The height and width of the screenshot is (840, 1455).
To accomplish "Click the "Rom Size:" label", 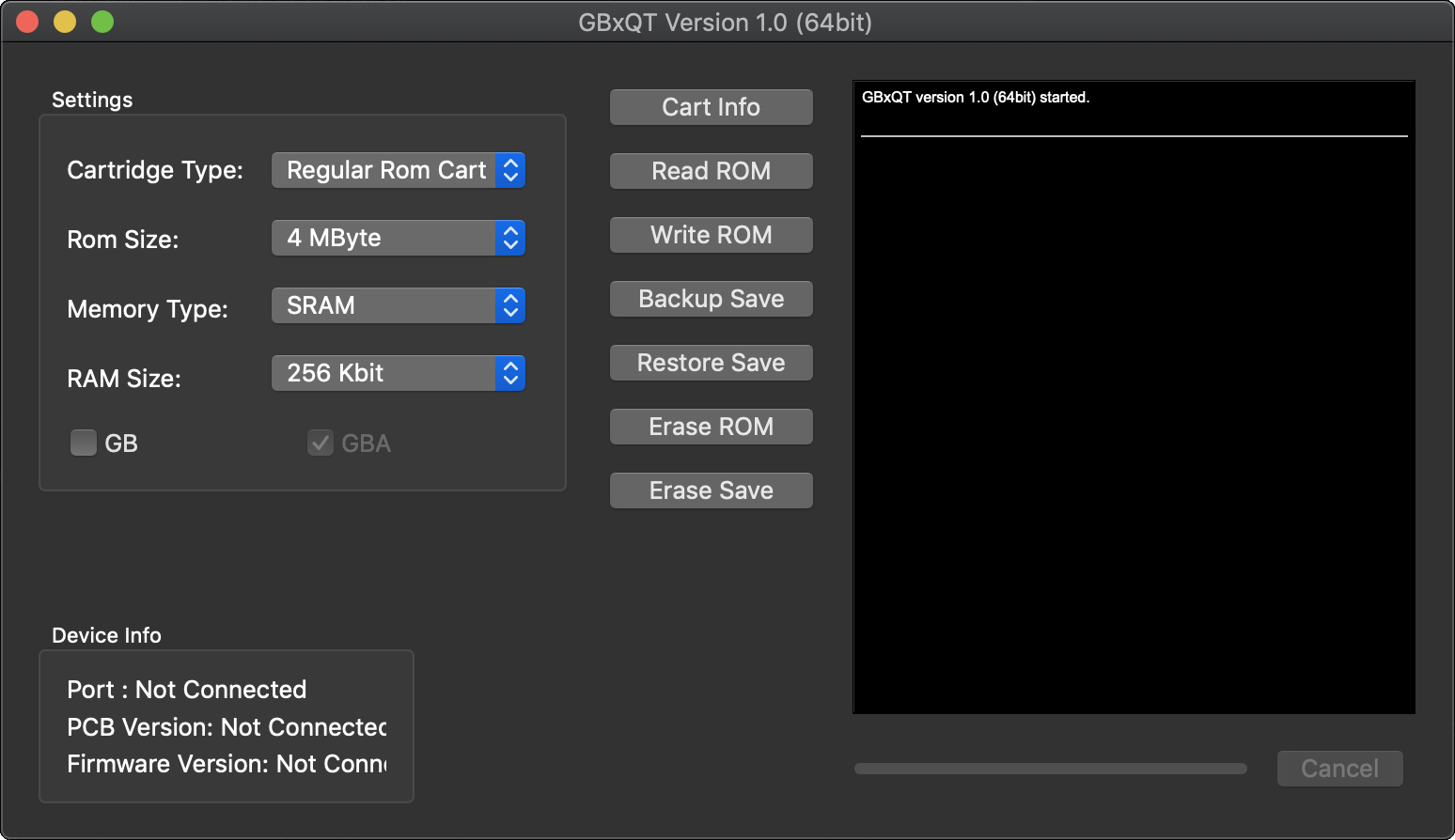I will [123, 240].
